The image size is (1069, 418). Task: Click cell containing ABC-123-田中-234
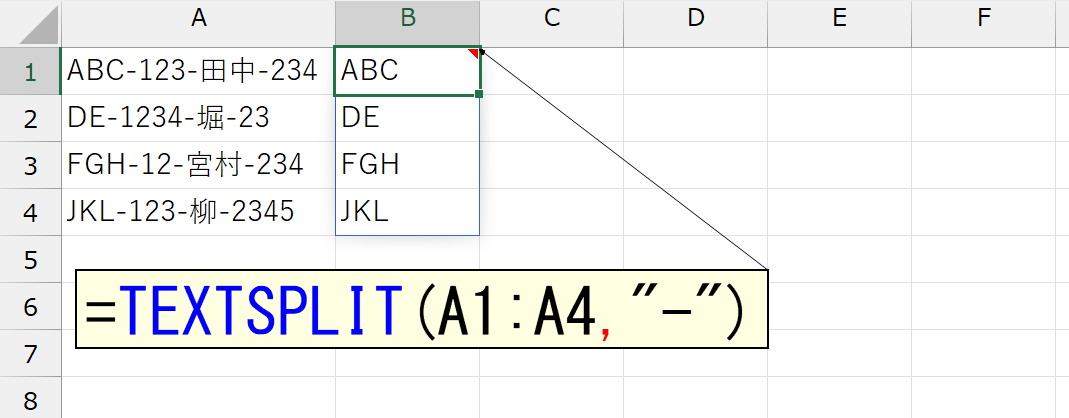[198, 71]
